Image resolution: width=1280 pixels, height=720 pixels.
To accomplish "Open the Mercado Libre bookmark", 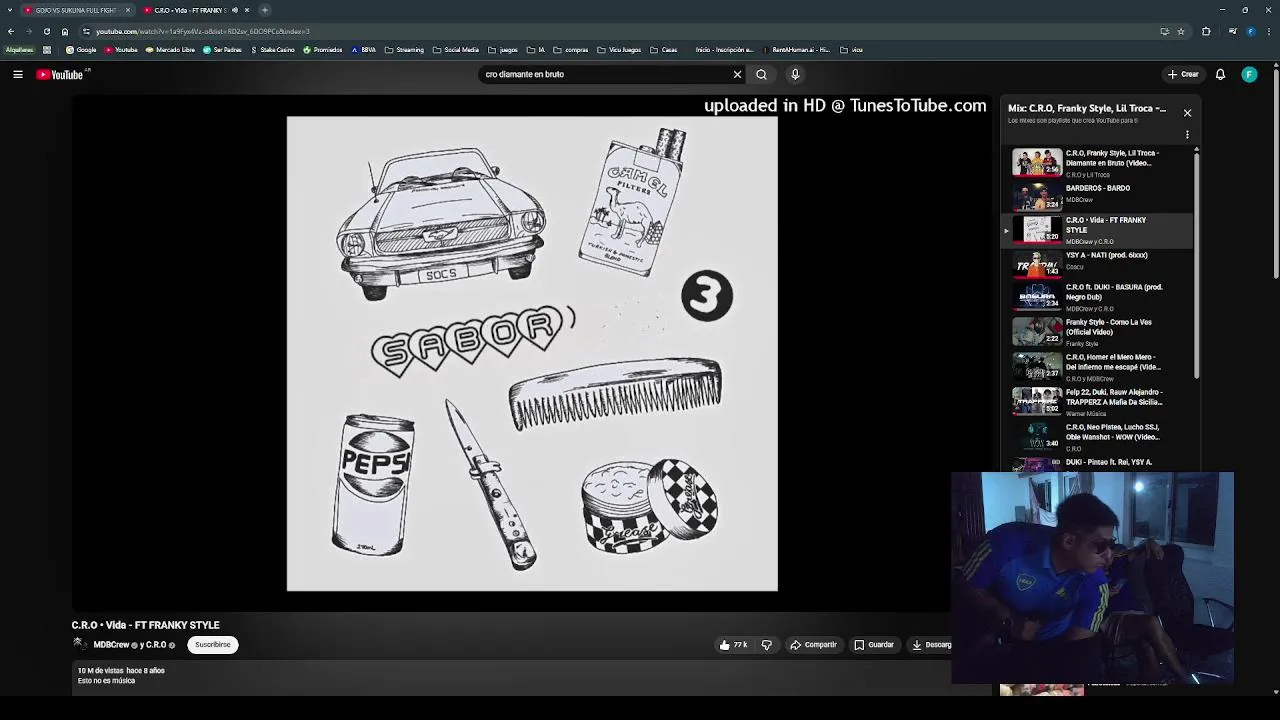I will coord(170,50).
